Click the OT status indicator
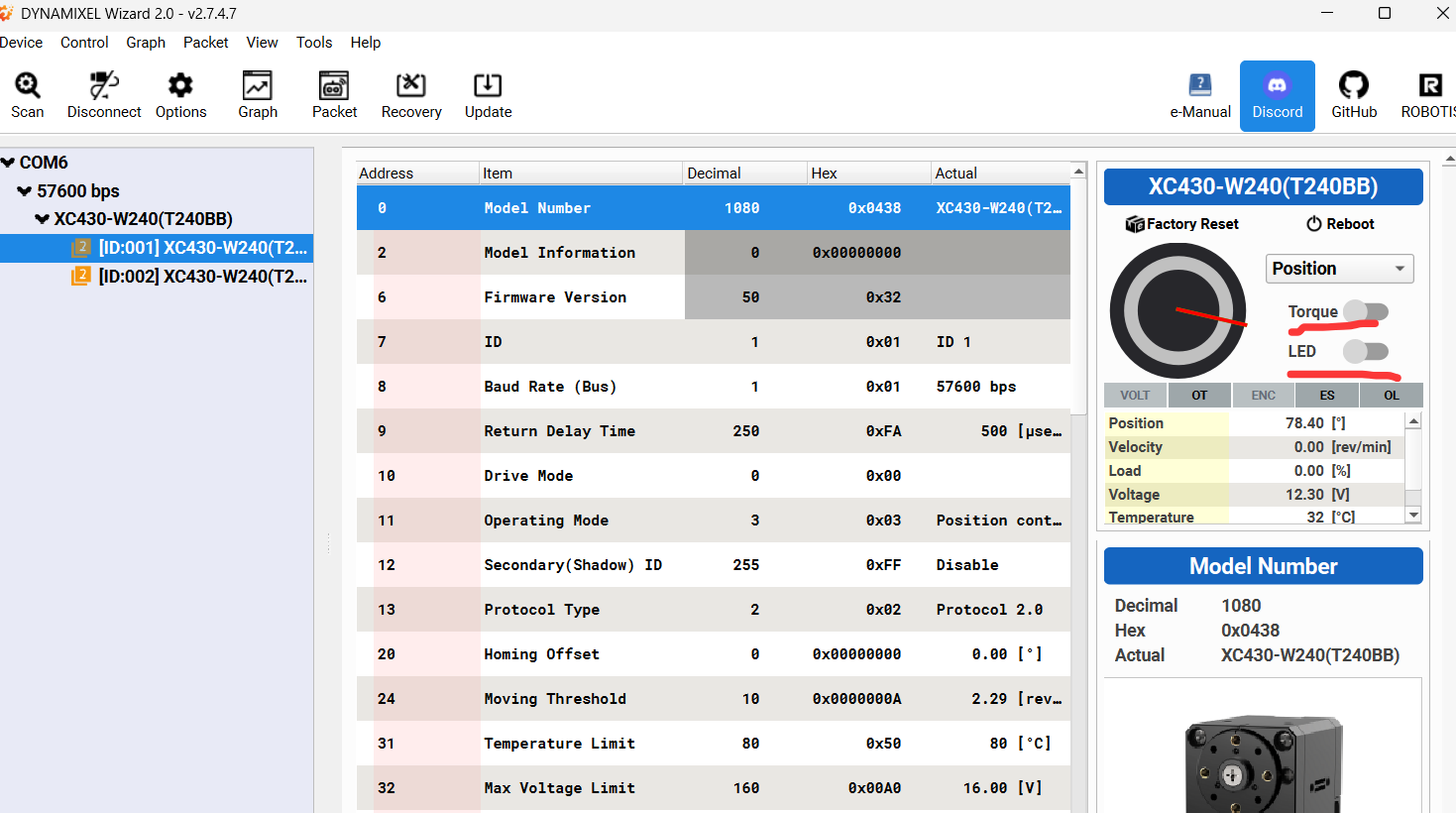1456x813 pixels. tap(1199, 395)
